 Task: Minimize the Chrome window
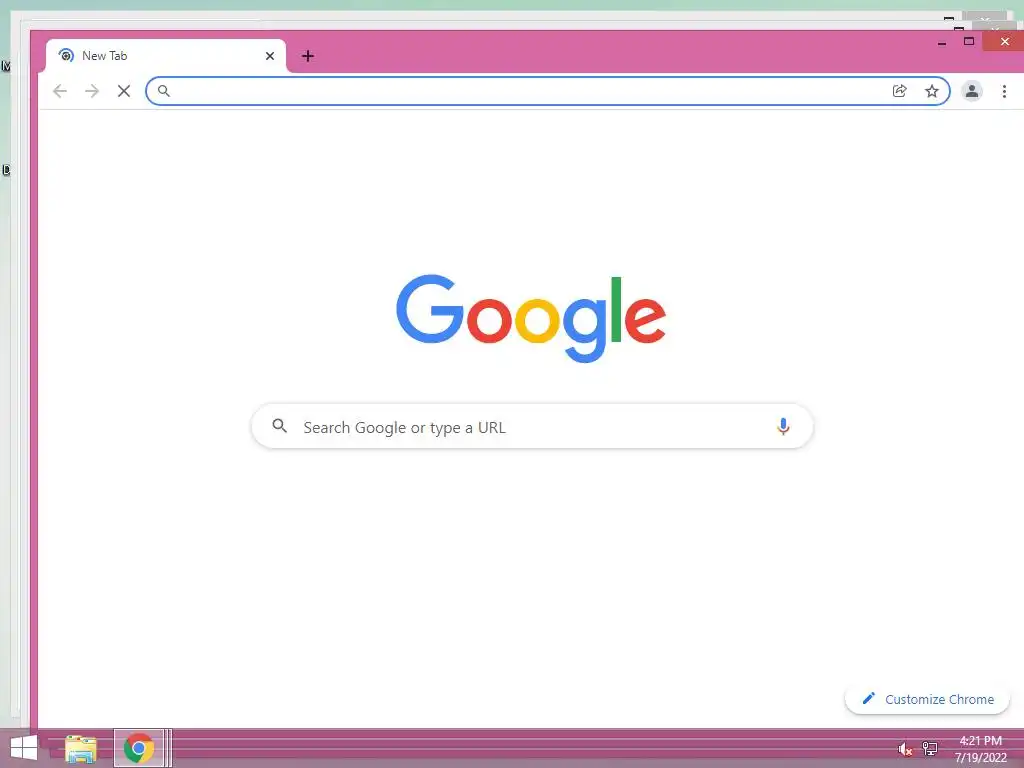(942, 43)
